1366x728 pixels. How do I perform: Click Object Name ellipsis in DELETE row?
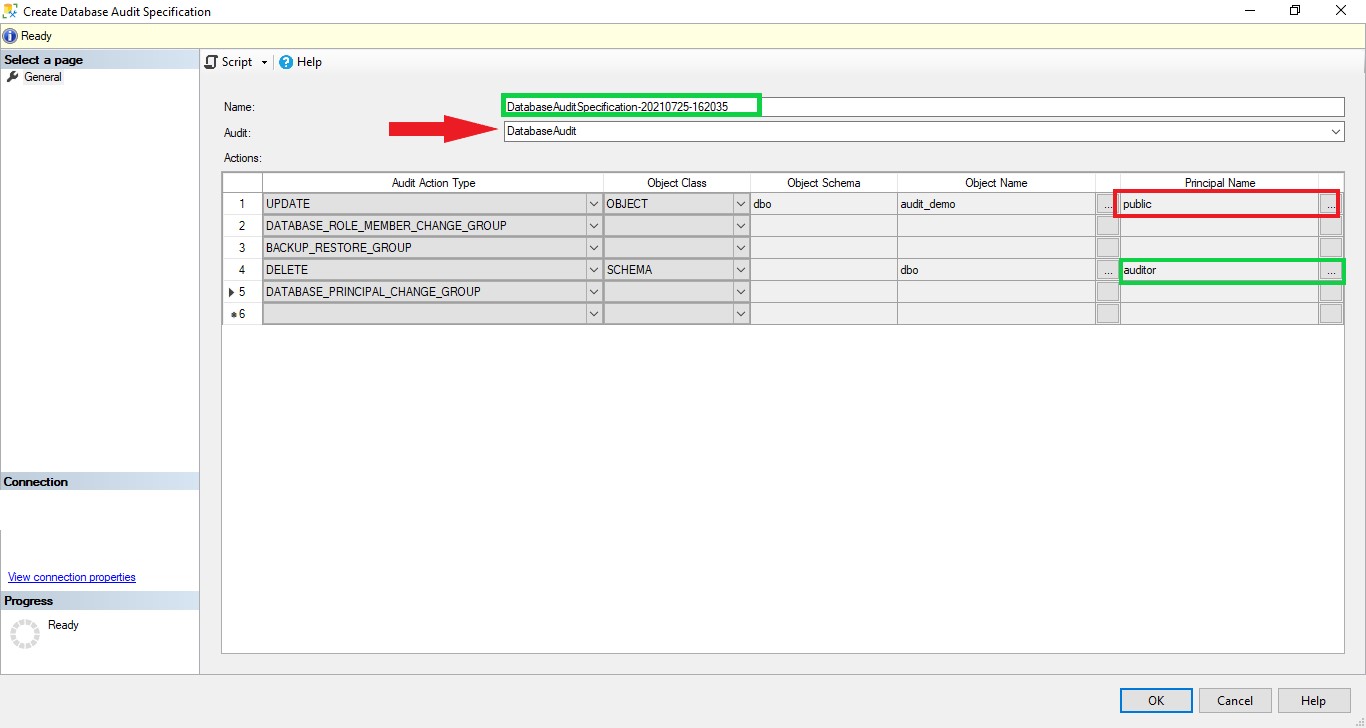click(x=1106, y=269)
